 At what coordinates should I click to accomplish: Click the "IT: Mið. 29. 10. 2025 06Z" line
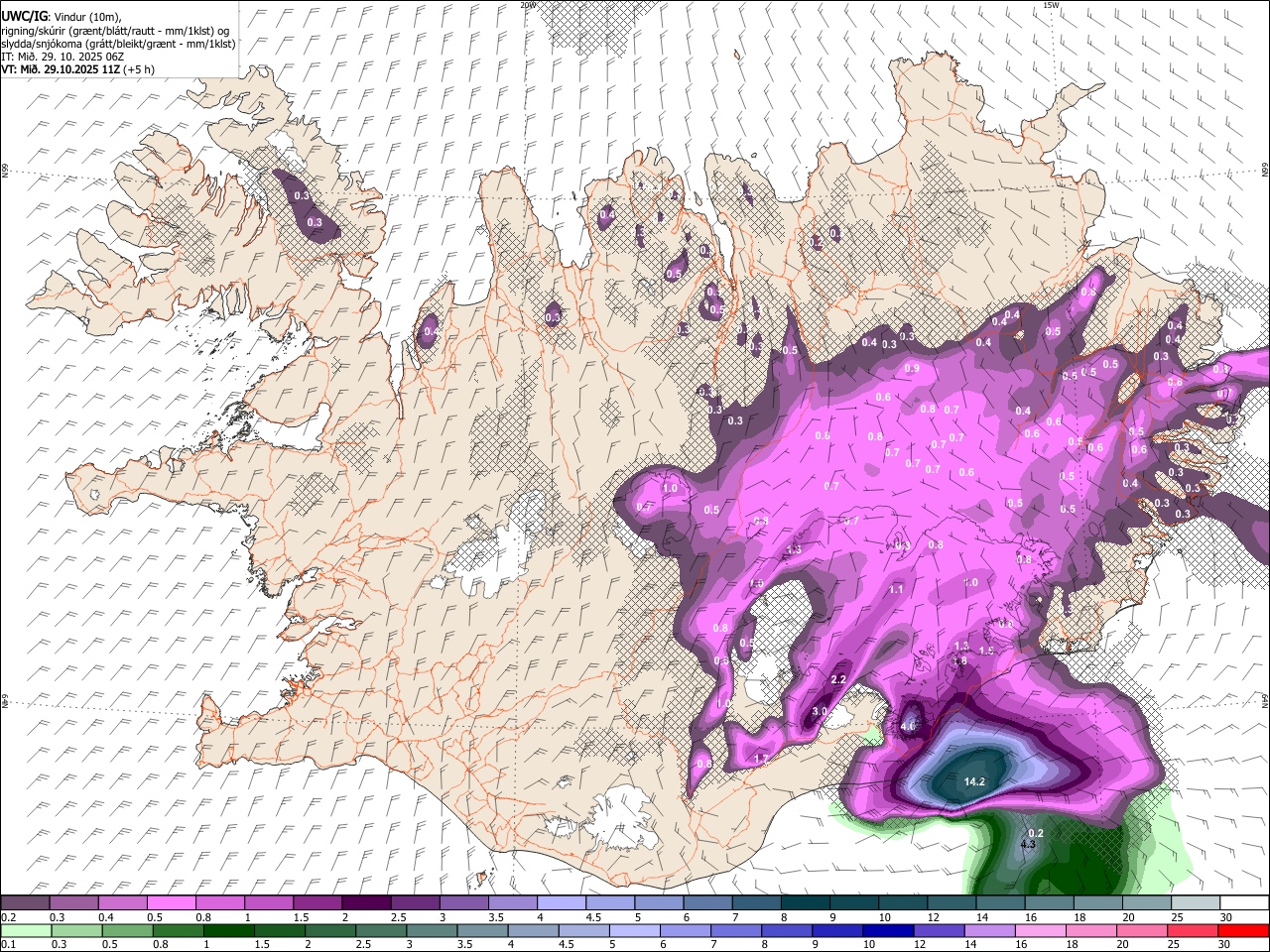click(x=63, y=57)
